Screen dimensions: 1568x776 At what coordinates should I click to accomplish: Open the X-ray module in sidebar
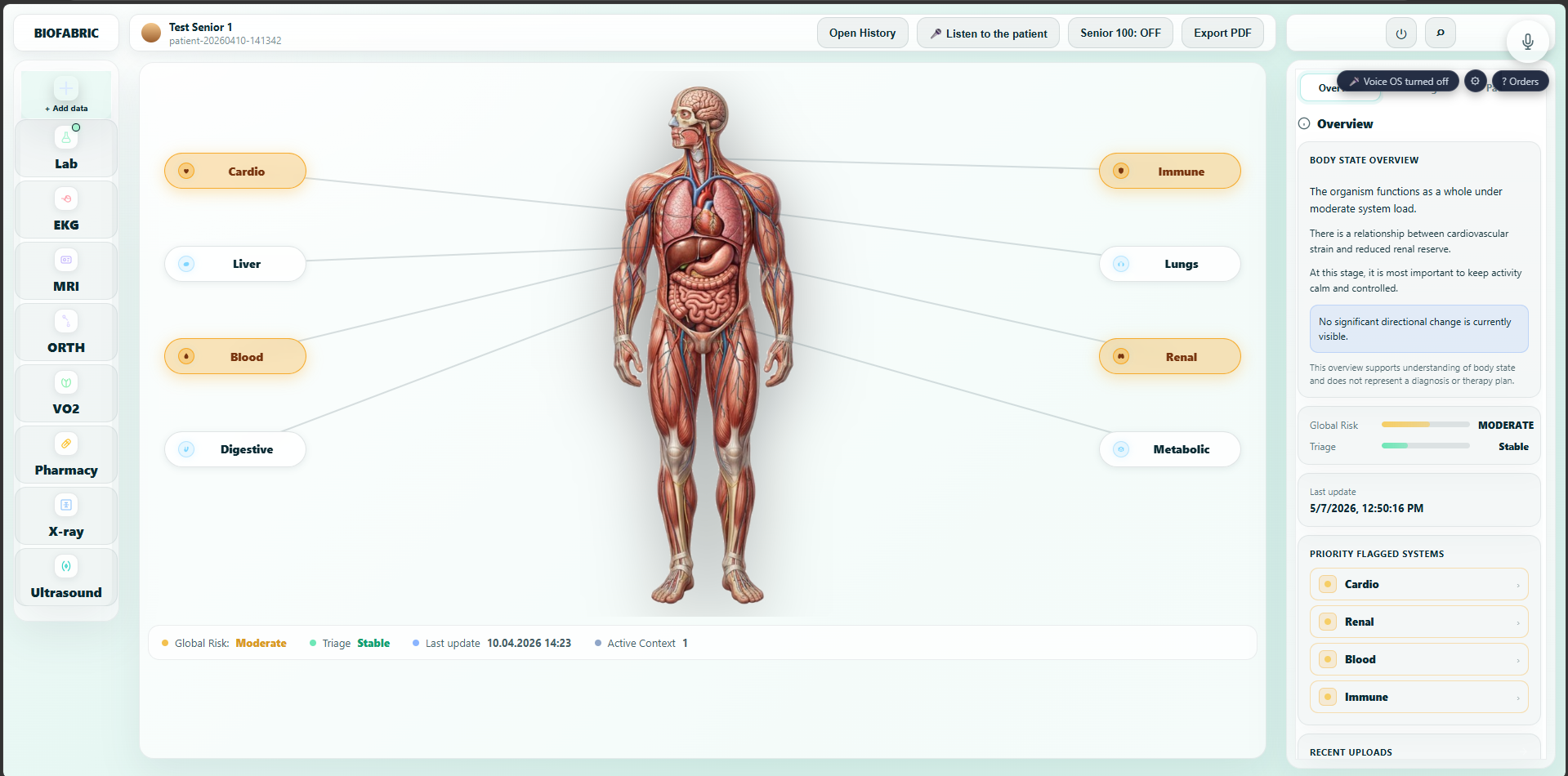click(66, 516)
